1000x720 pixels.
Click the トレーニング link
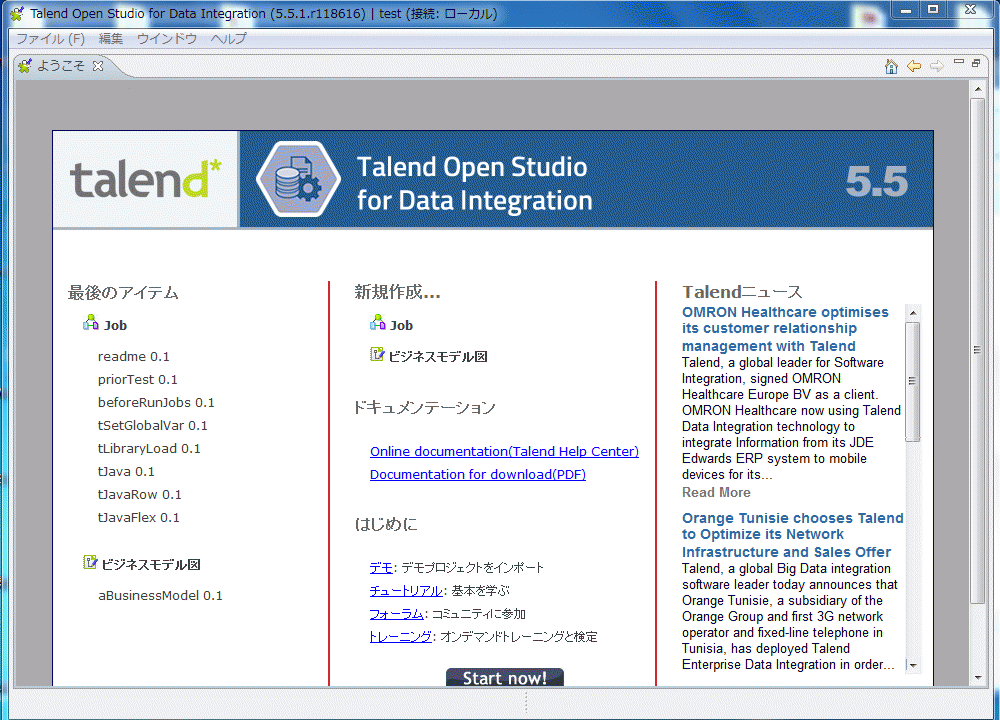[x=401, y=636]
